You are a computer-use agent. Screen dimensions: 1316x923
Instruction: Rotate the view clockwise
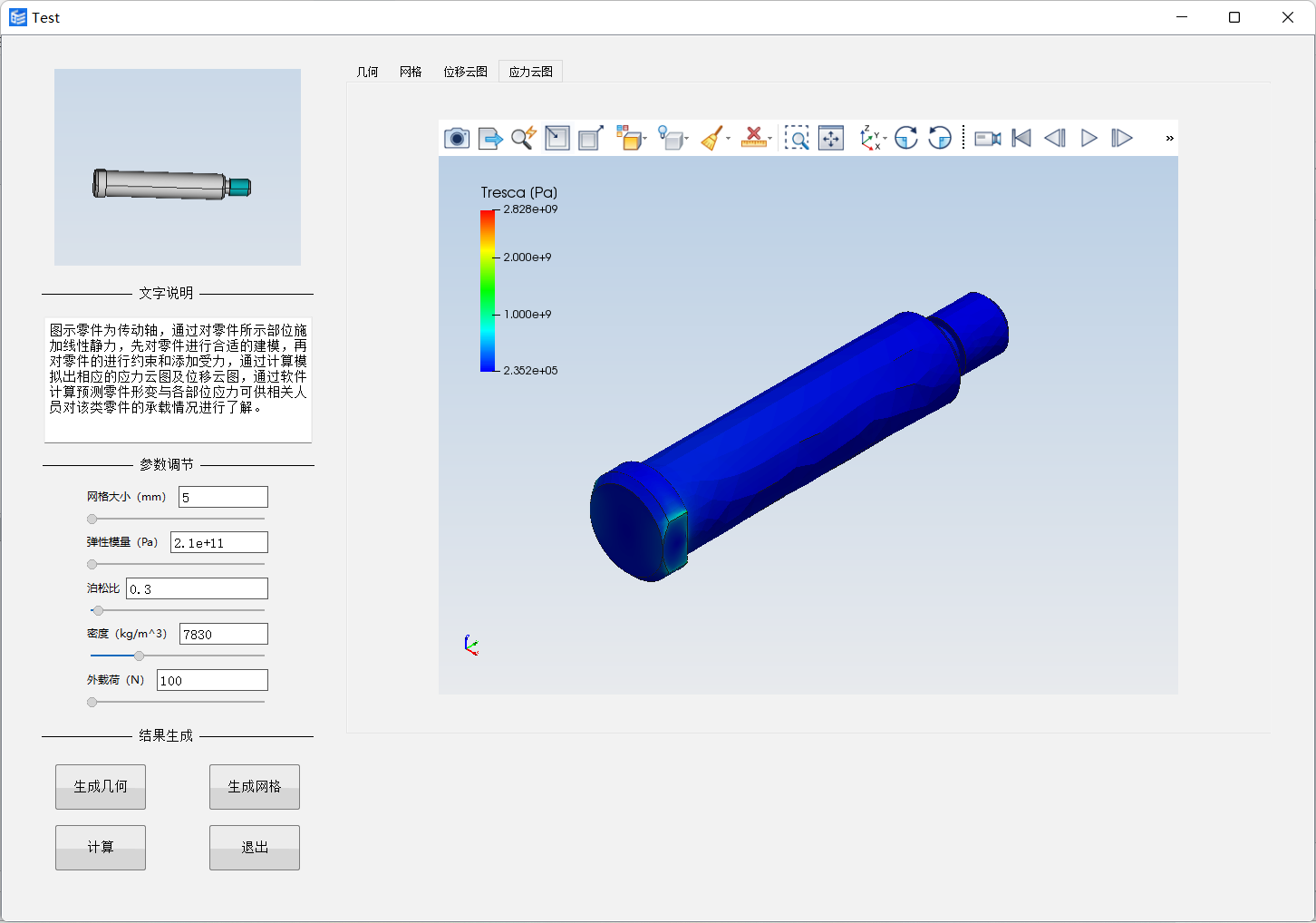906,138
